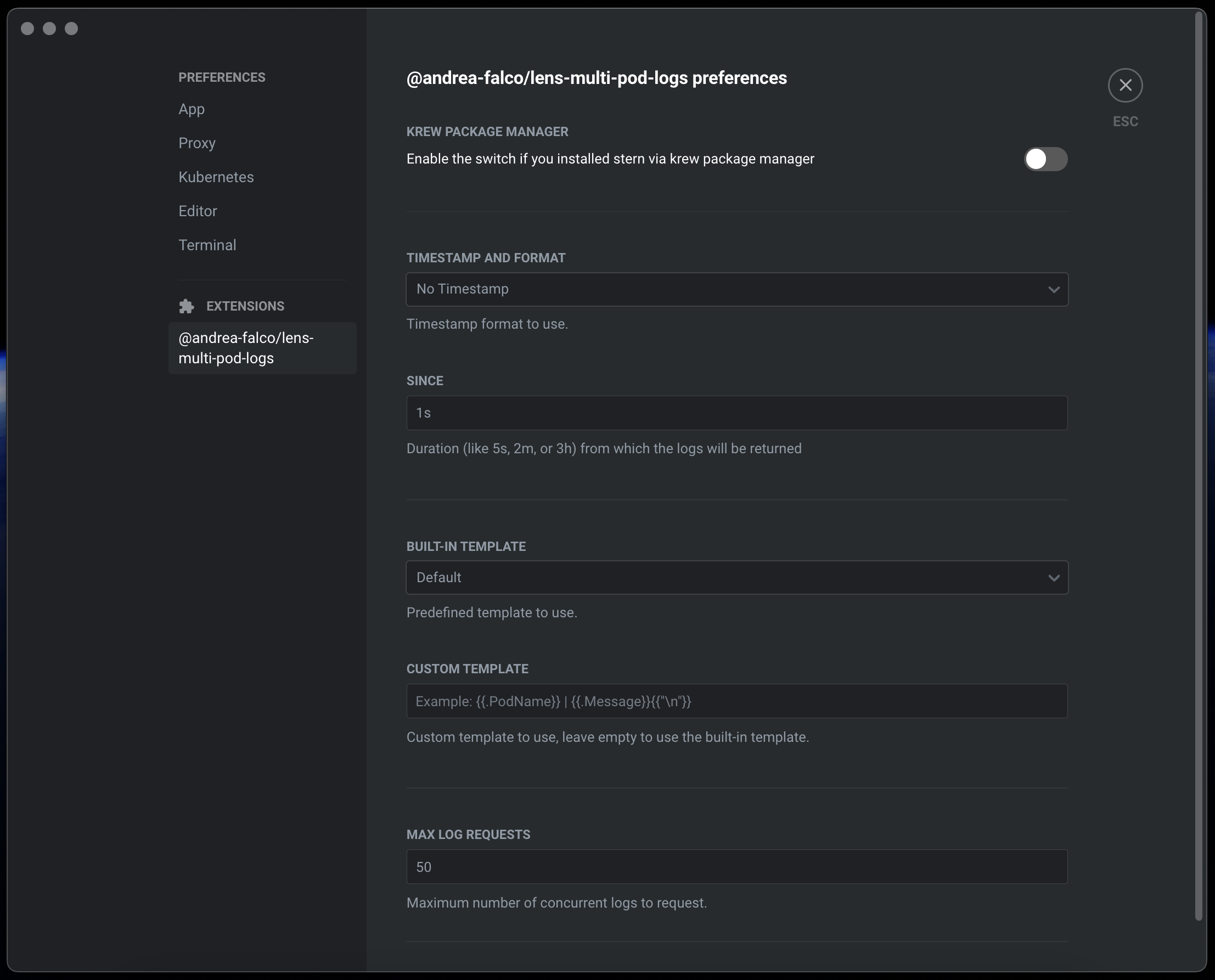1215x980 pixels.
Task: Click the yellow minimize window dot
Action: (x=50, y=28)
